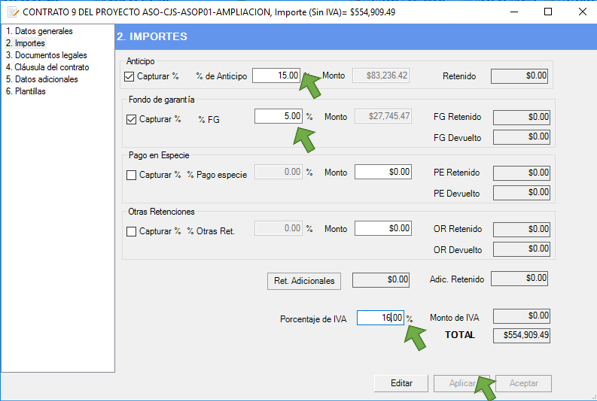Open 3. Documentos legales section
Image resolution: width=597 pixels, height=401 pixels.
point(46,55)
